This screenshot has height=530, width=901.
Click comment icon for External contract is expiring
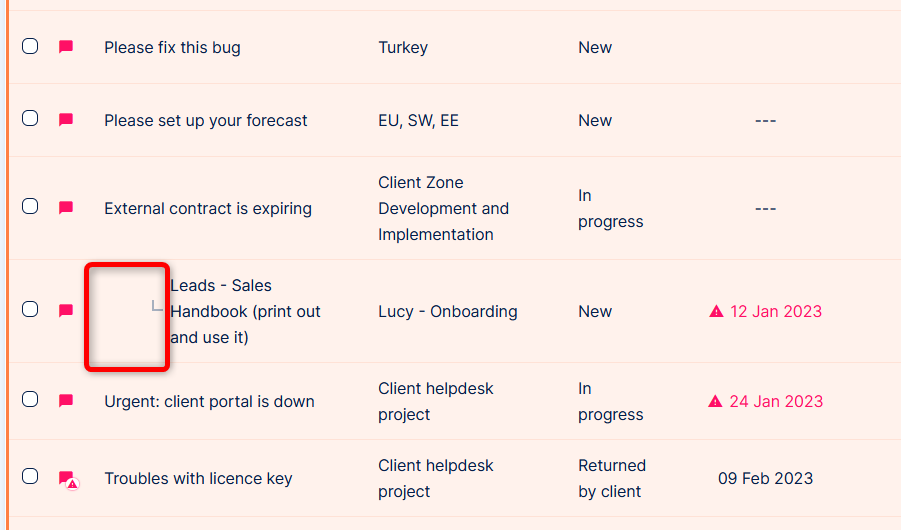point(66,208)
